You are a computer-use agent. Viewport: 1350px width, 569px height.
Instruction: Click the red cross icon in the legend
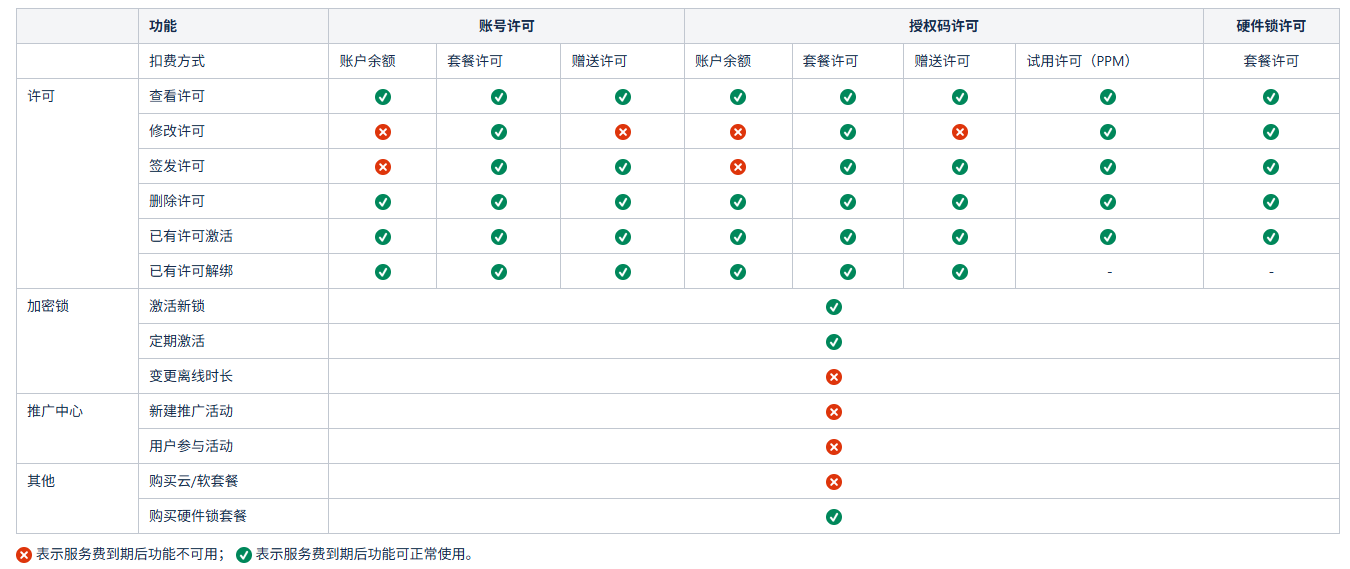pos(24,555)
